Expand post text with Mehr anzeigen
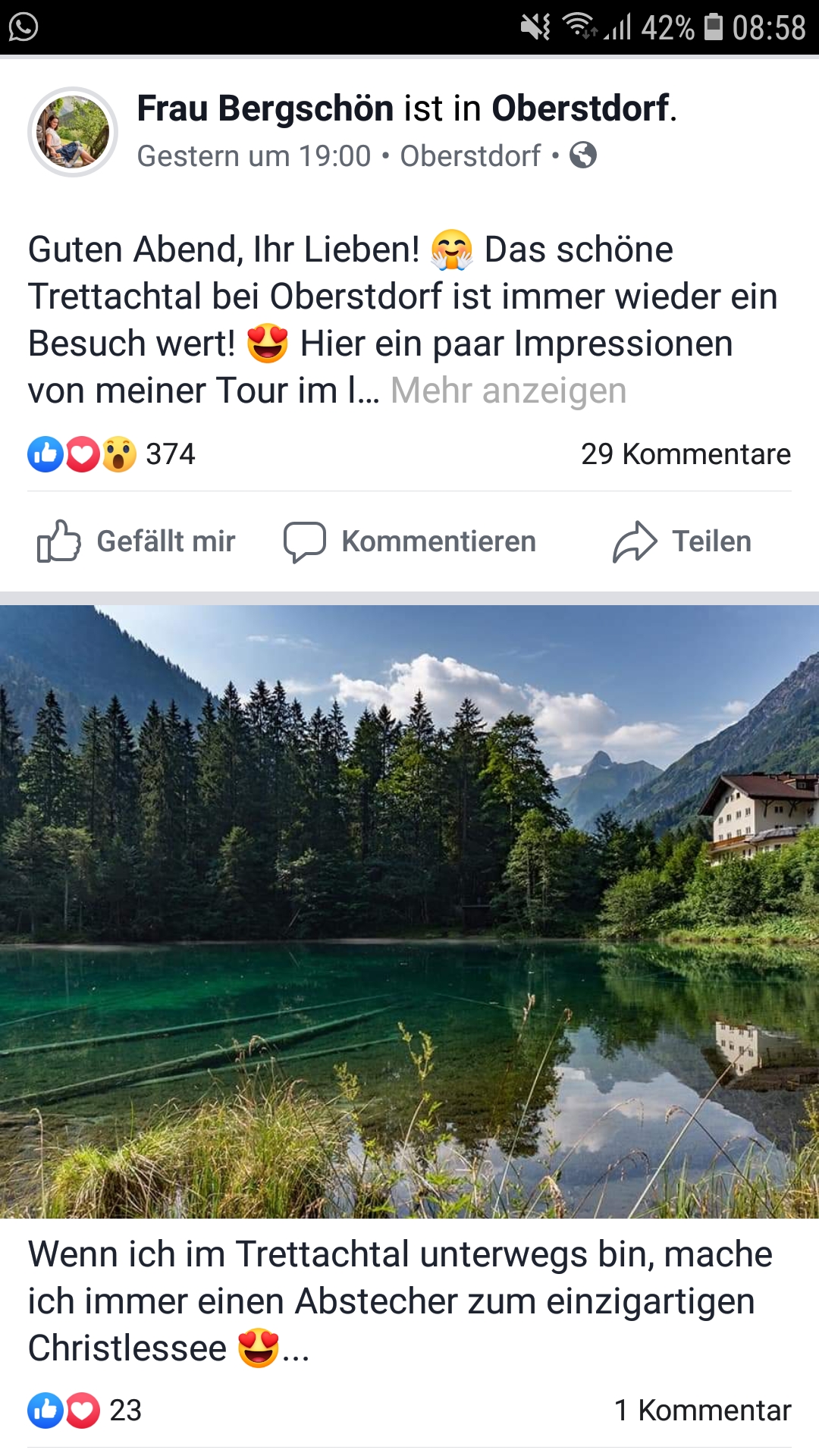The height and width of the screenshot is (1456, 819). click(508, 391)
